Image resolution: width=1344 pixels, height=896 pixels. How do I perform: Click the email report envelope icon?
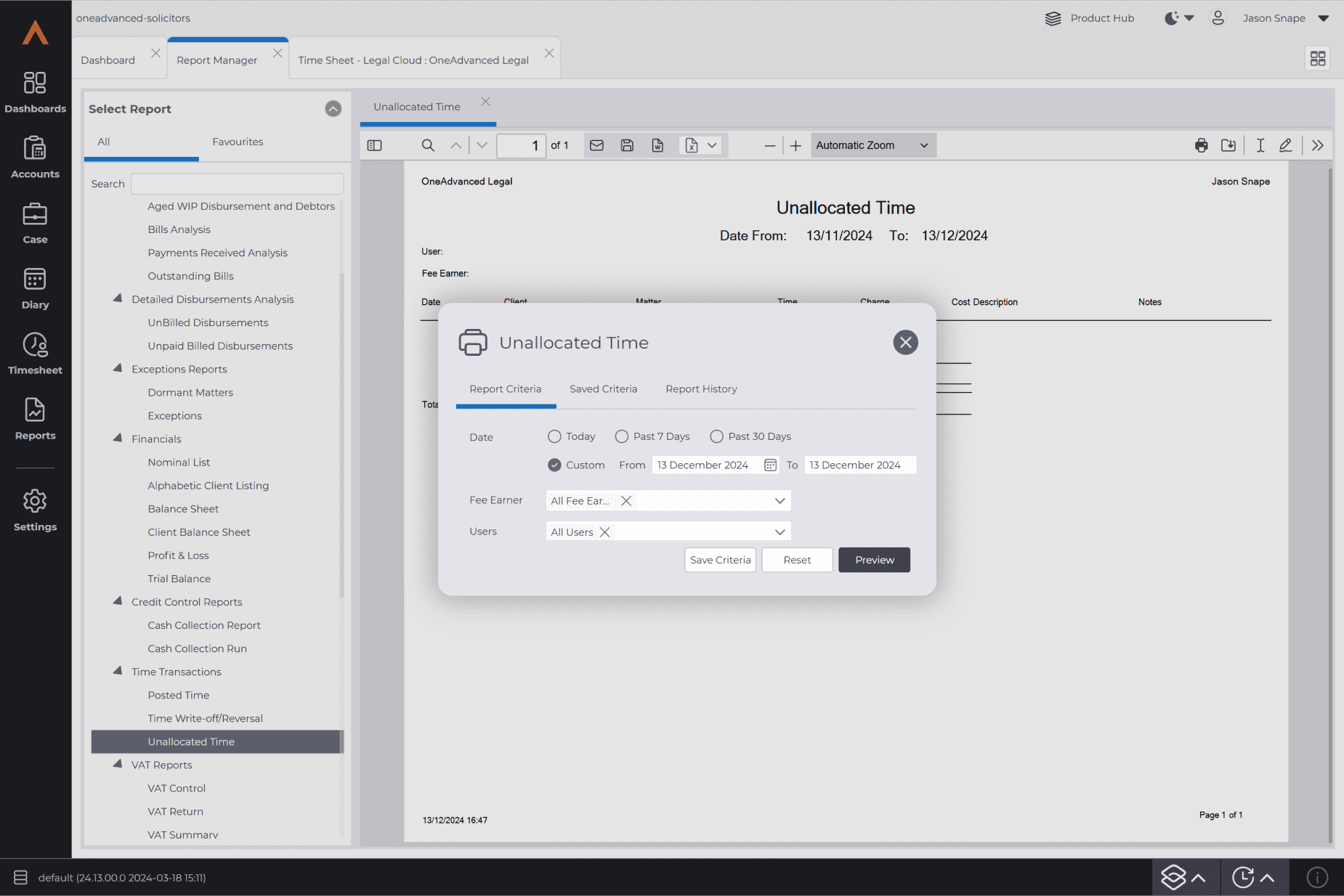coord(596,145)
